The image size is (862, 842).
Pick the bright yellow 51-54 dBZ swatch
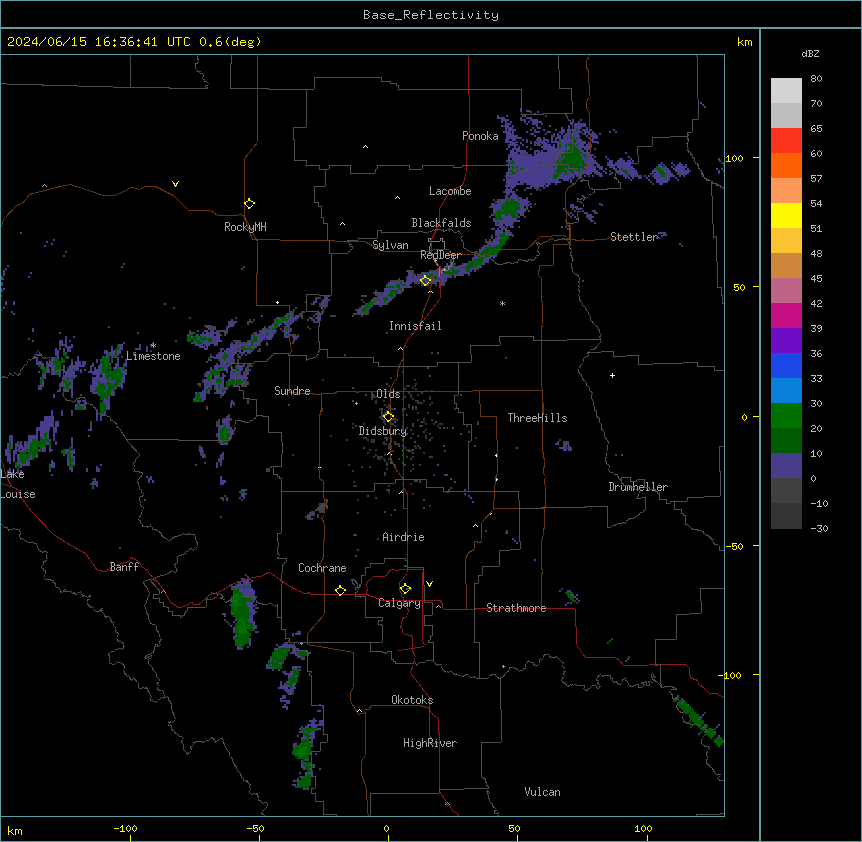[x=786, y=215]
